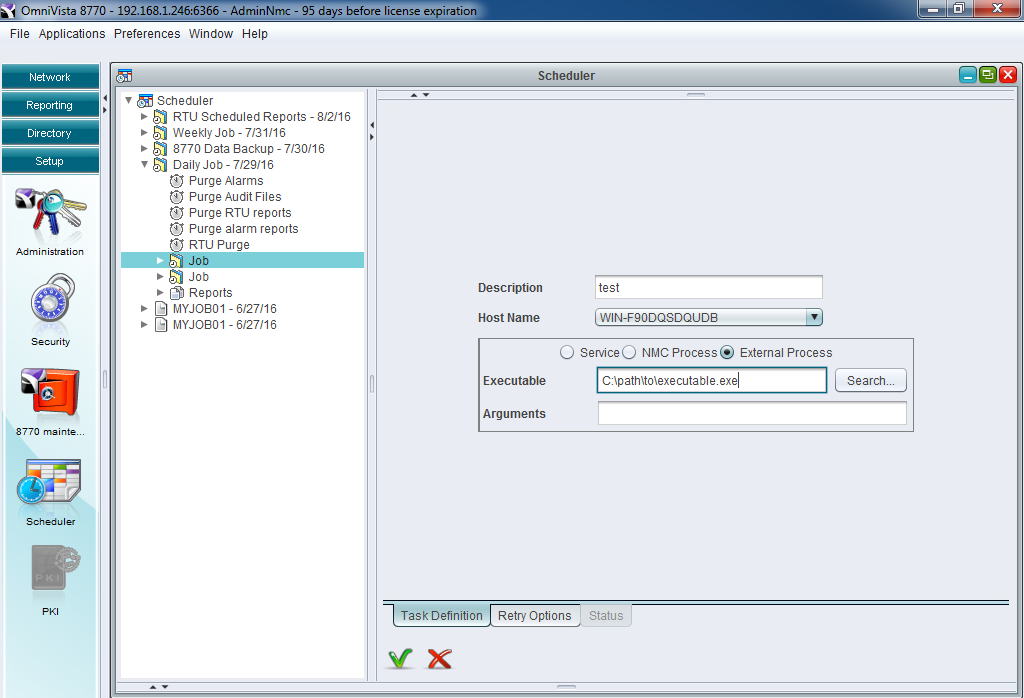Expand the highlighted Job node
Screen dimensions: 1024x698
click(160, 261)
